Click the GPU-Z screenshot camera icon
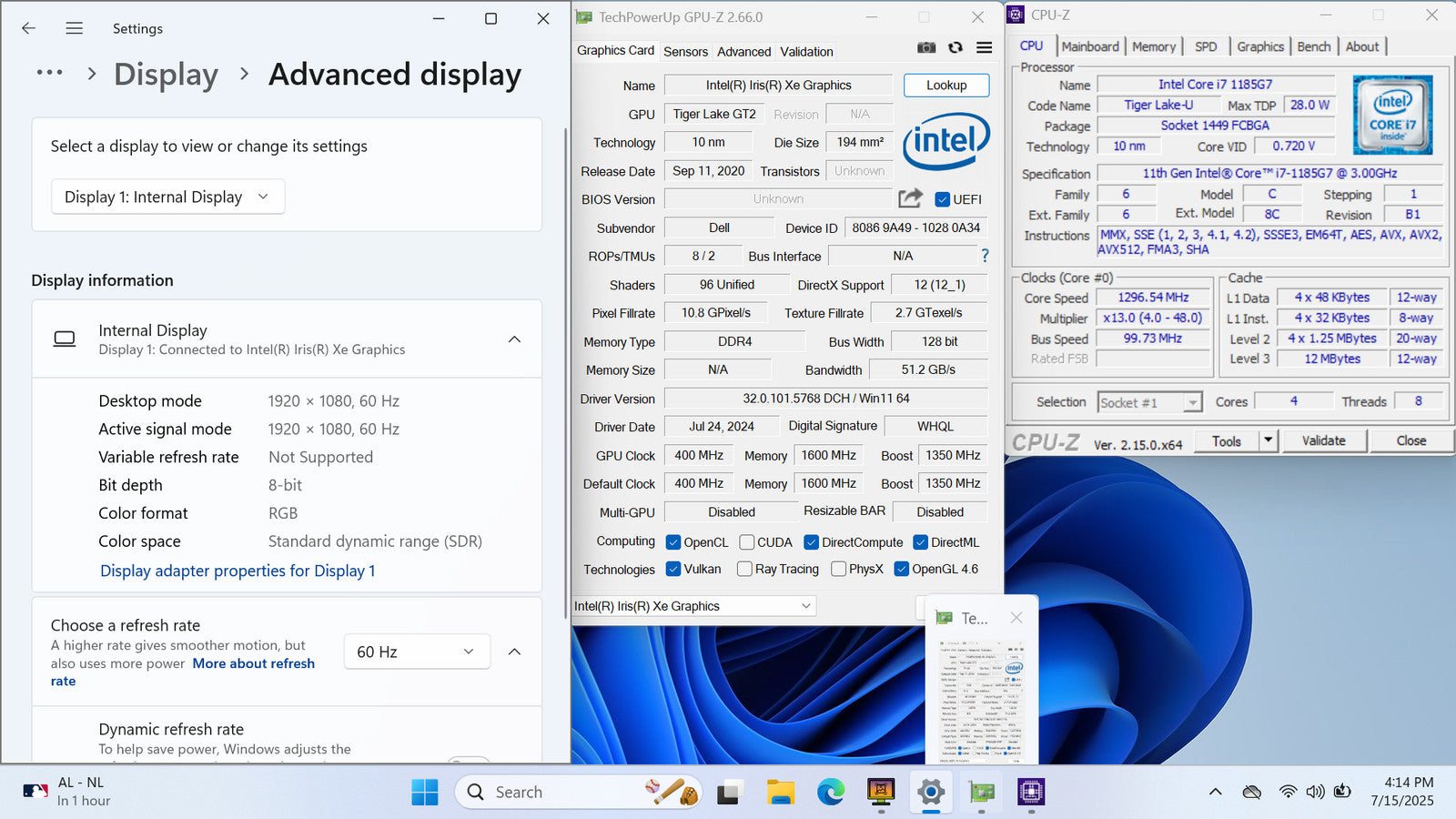 pos(925,48)
